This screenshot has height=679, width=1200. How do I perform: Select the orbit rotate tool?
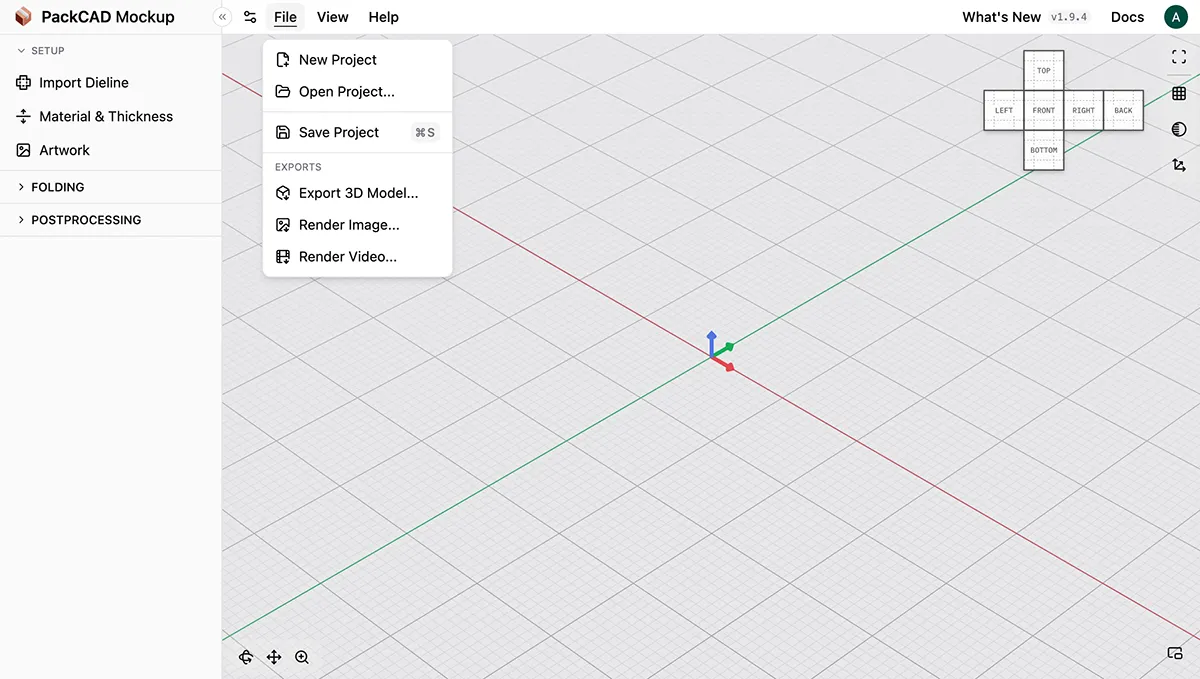click(x=246, y=657)
